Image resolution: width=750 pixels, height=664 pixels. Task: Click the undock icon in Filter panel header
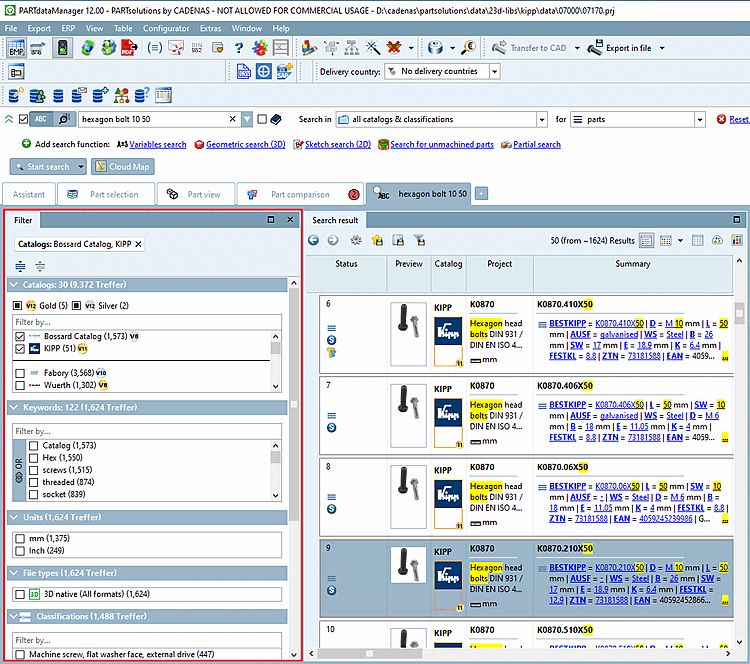pos(271,220)
